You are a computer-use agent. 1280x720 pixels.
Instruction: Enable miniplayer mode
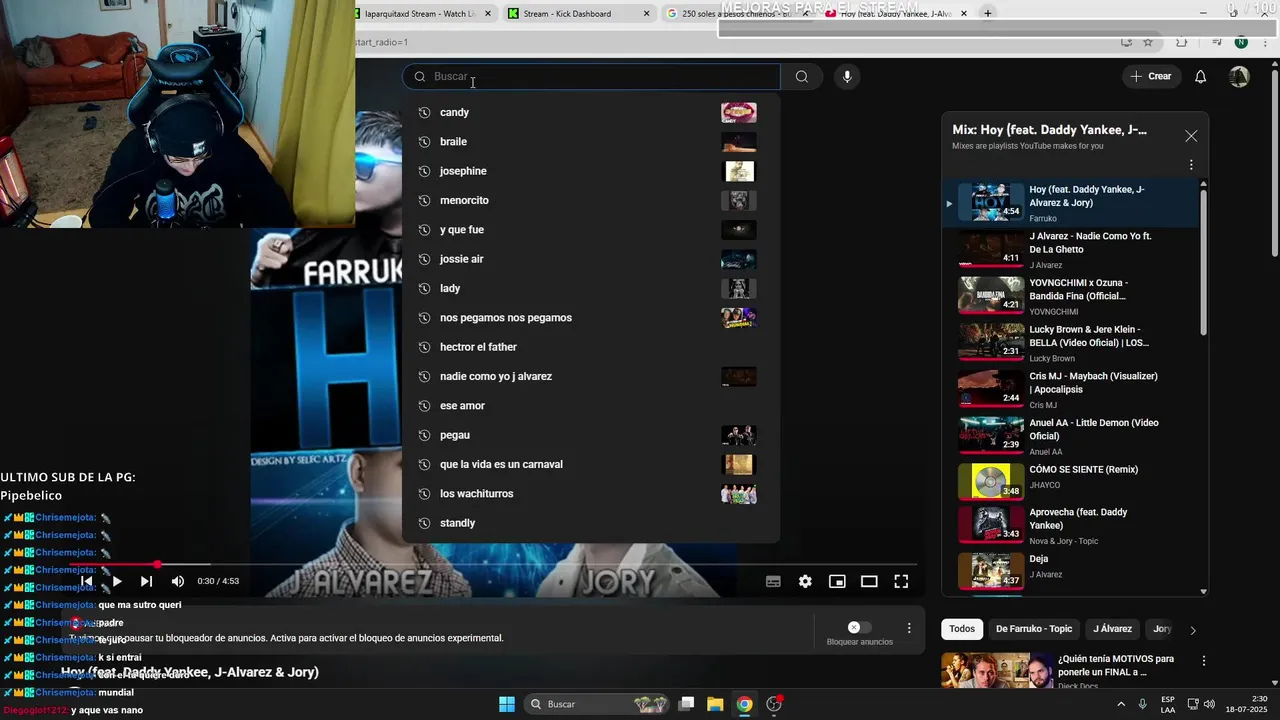837,581
